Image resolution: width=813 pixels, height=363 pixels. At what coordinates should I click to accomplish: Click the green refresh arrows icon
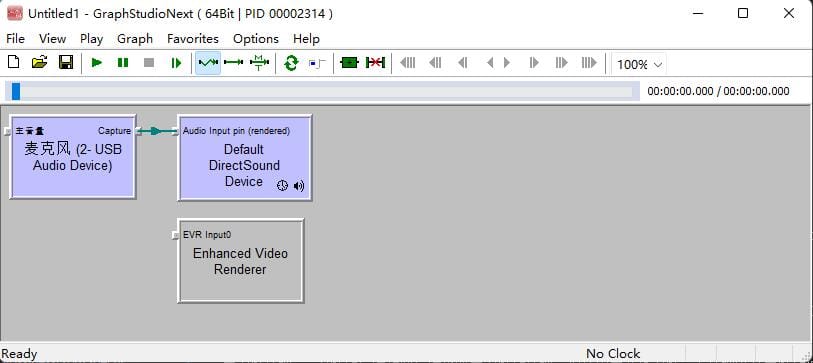[x=291, y=63]
